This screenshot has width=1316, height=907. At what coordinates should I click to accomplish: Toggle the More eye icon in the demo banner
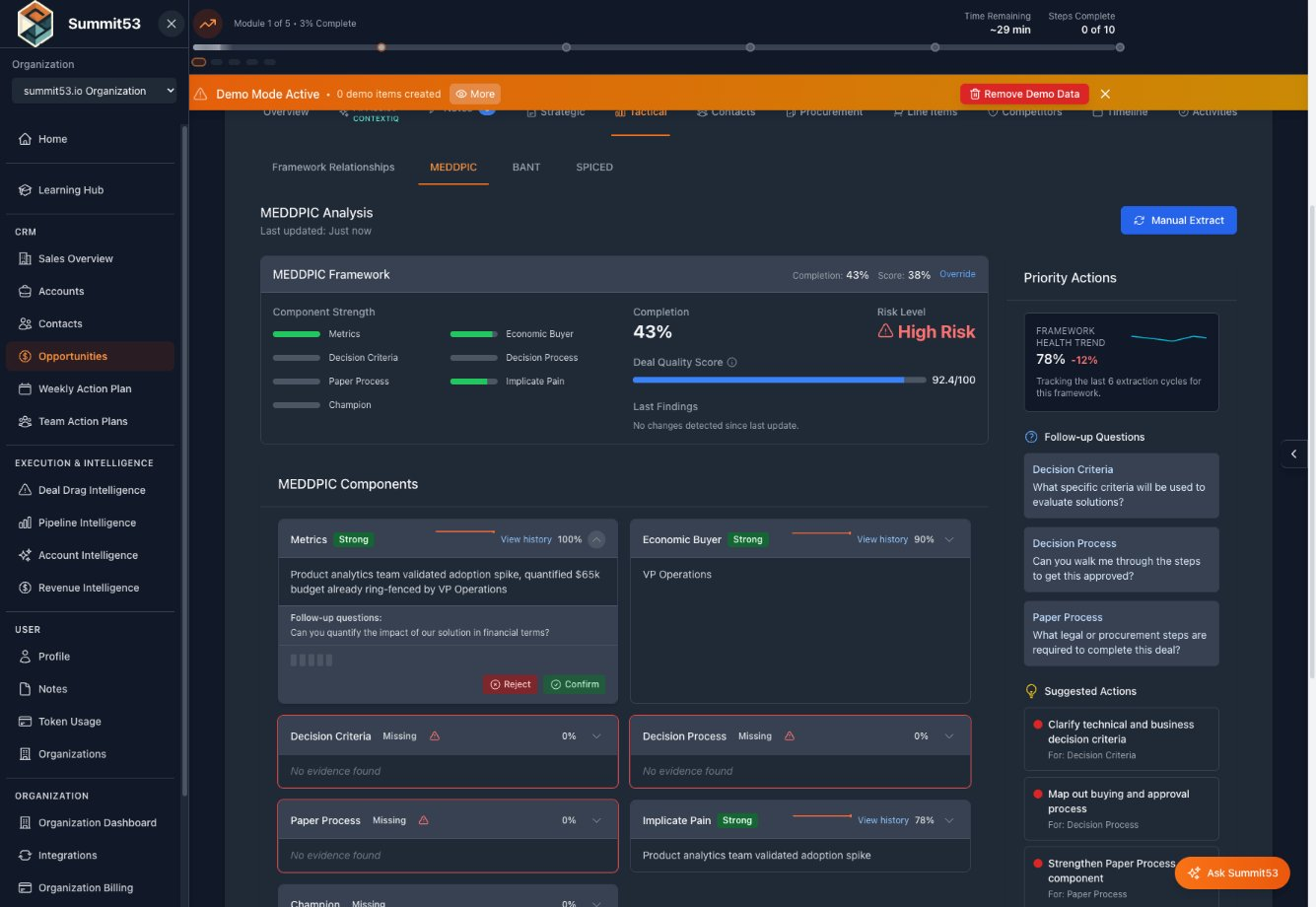(x=474, y=94)
